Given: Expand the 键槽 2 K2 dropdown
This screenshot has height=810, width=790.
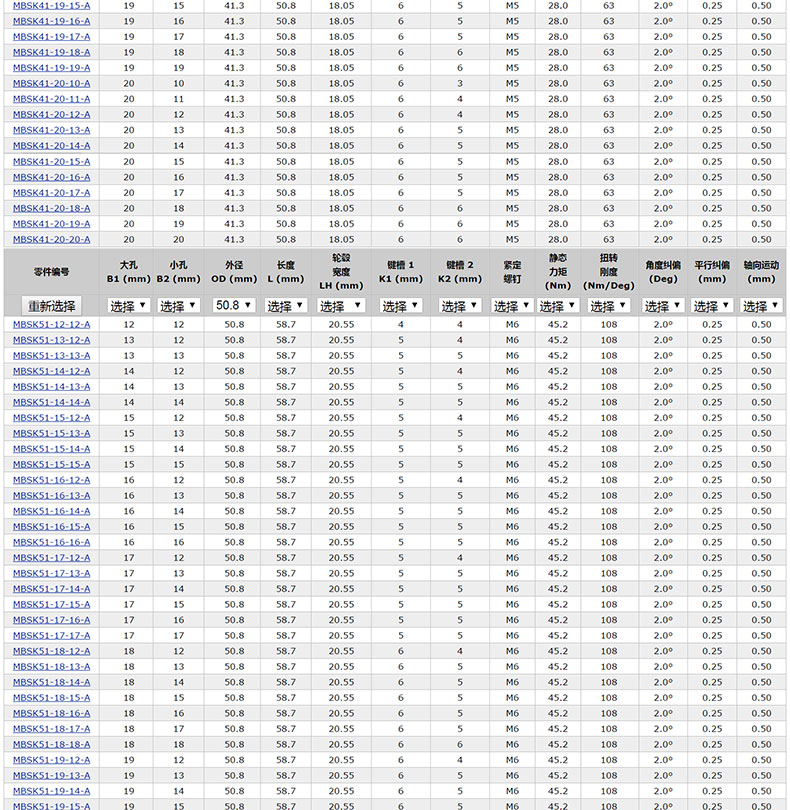Looking at the screenshot, I should (460, 306).
